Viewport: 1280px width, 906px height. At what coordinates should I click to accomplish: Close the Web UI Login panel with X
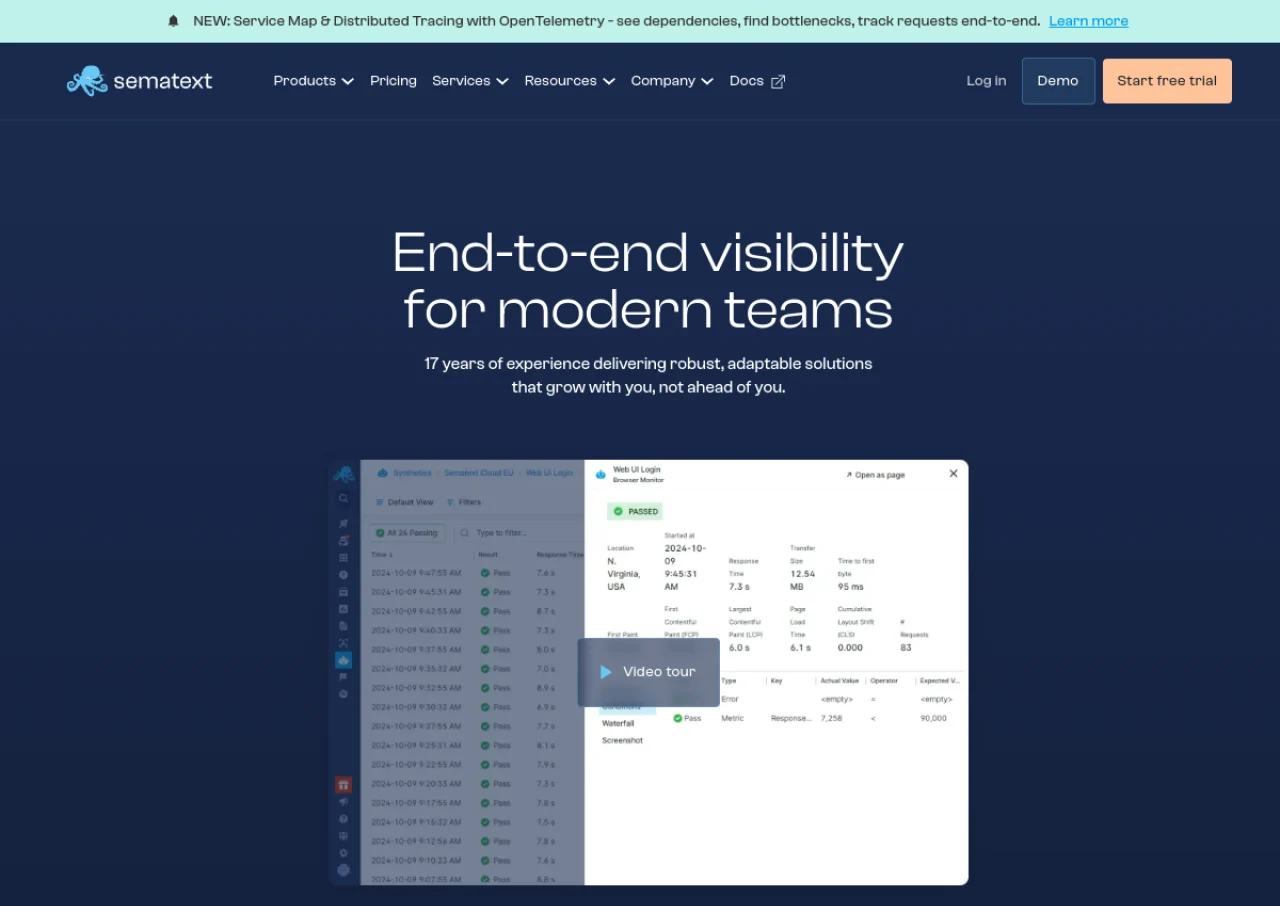coord(953,474)
